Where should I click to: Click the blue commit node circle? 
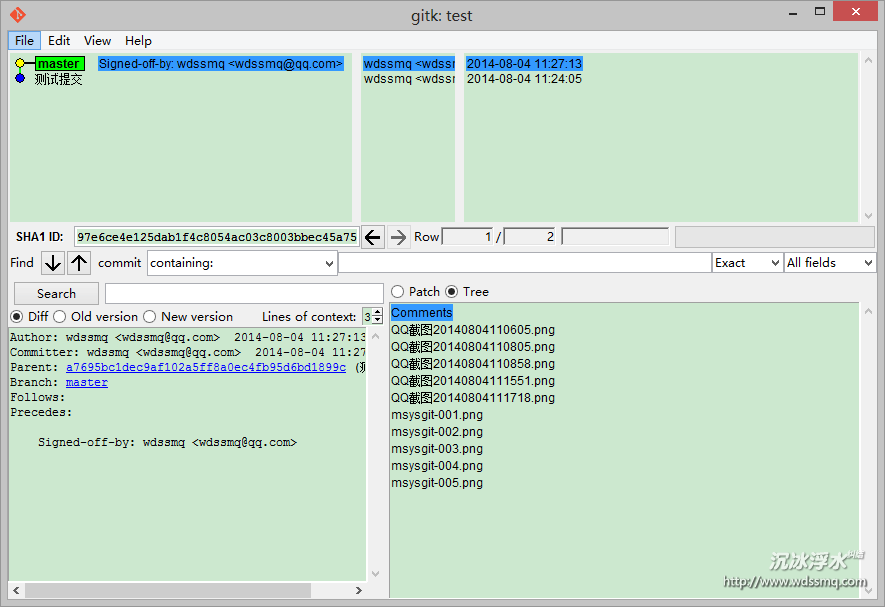pyautogui.click(x=20, y=78)
